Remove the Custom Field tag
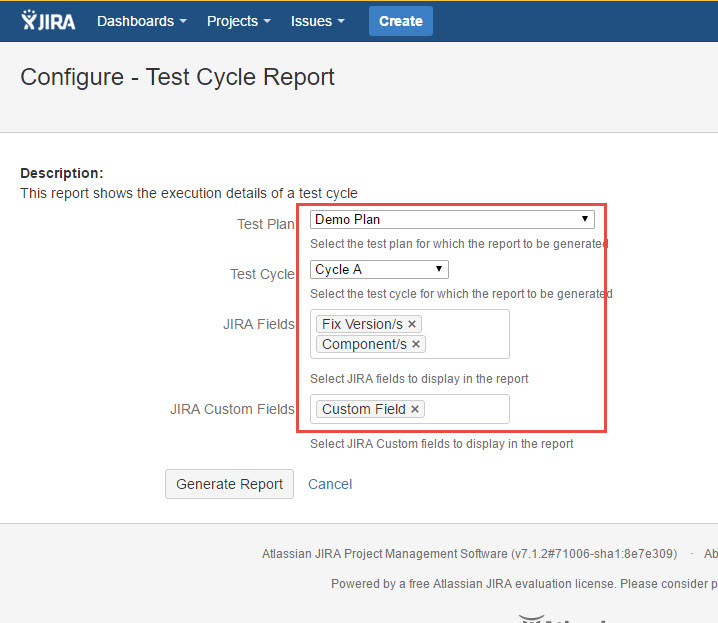The height and width of the screenshot is (623, 718). click(x=415, y=409)
